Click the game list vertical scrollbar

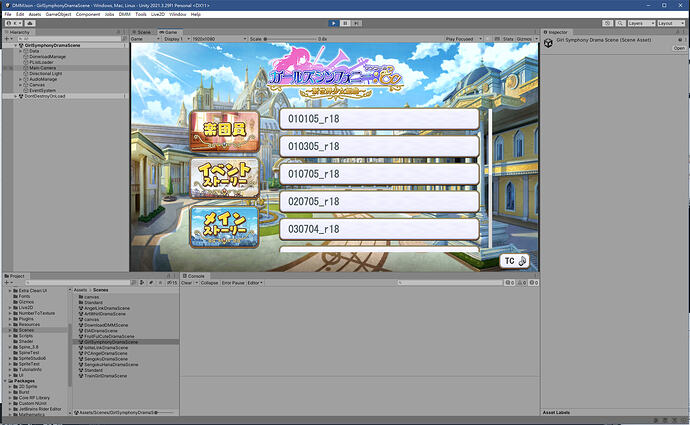[x=490, y=178]
